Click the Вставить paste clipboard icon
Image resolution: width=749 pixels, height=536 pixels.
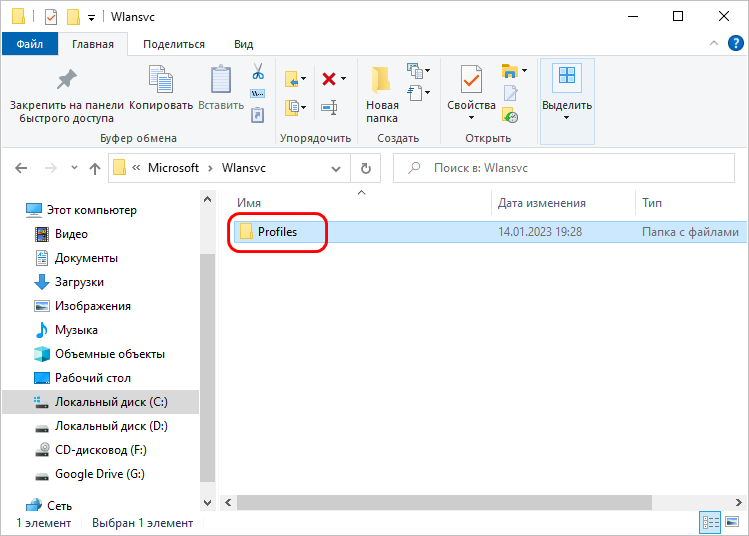point(221,79)
